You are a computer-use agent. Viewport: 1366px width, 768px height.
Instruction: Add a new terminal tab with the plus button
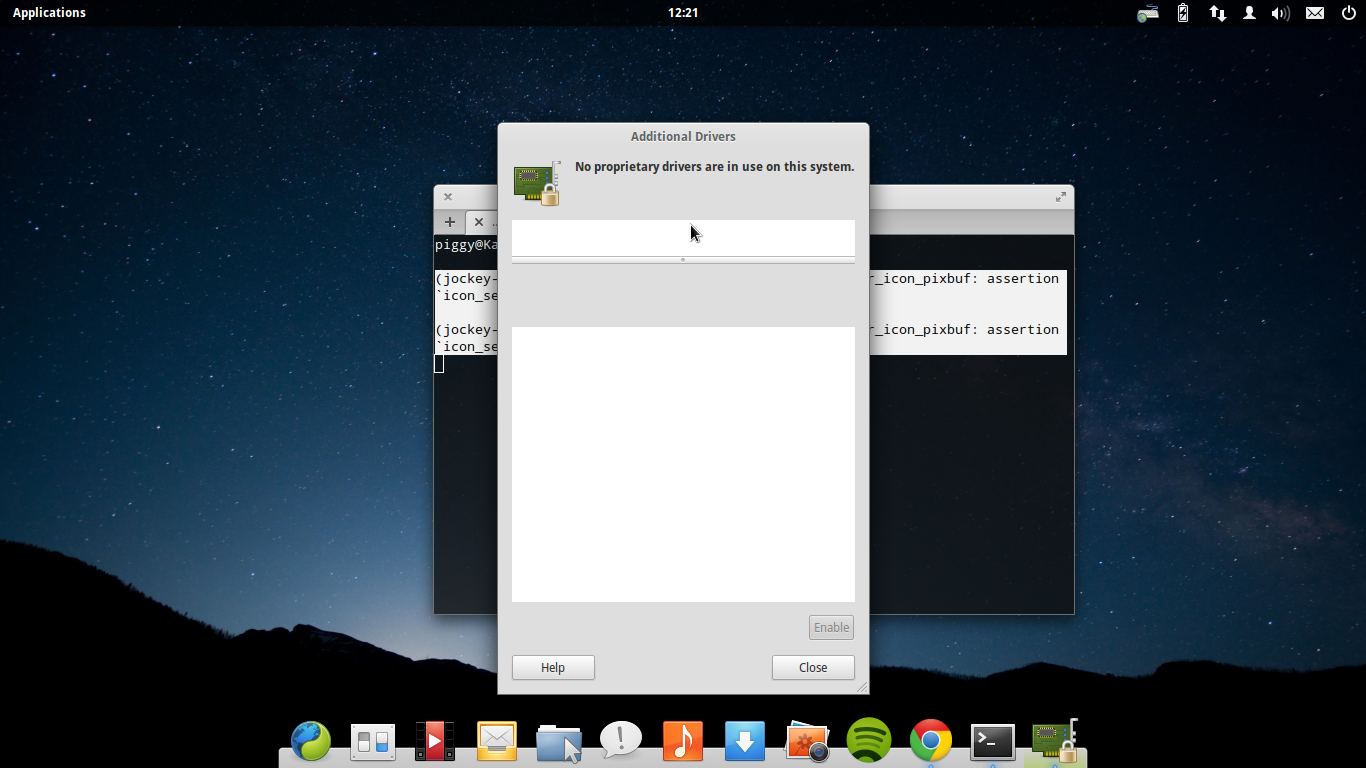(450, 222)
